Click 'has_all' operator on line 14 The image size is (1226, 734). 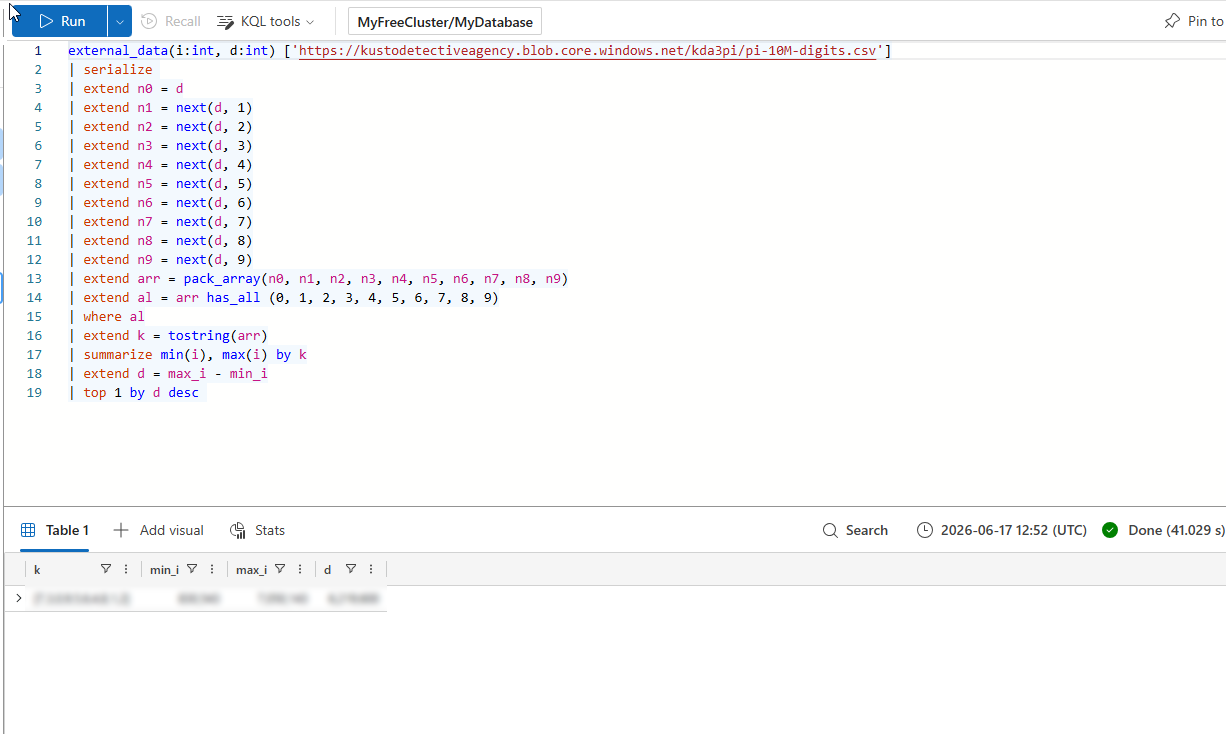pyautogui.click(x=234, y=298)
